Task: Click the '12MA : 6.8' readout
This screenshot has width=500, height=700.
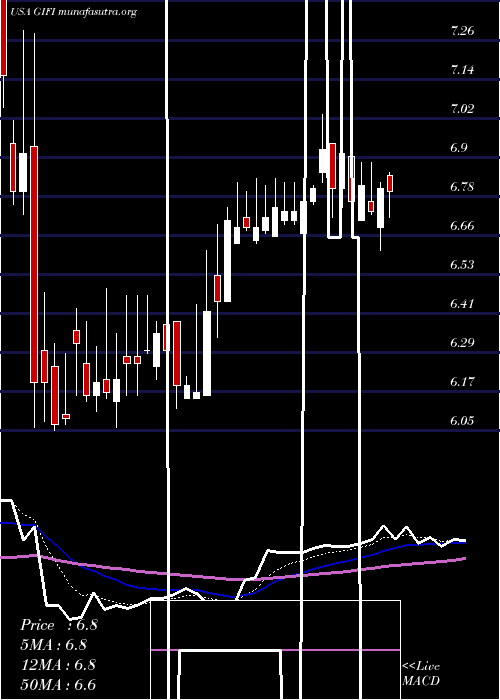Action: click(x=58, y=665)
